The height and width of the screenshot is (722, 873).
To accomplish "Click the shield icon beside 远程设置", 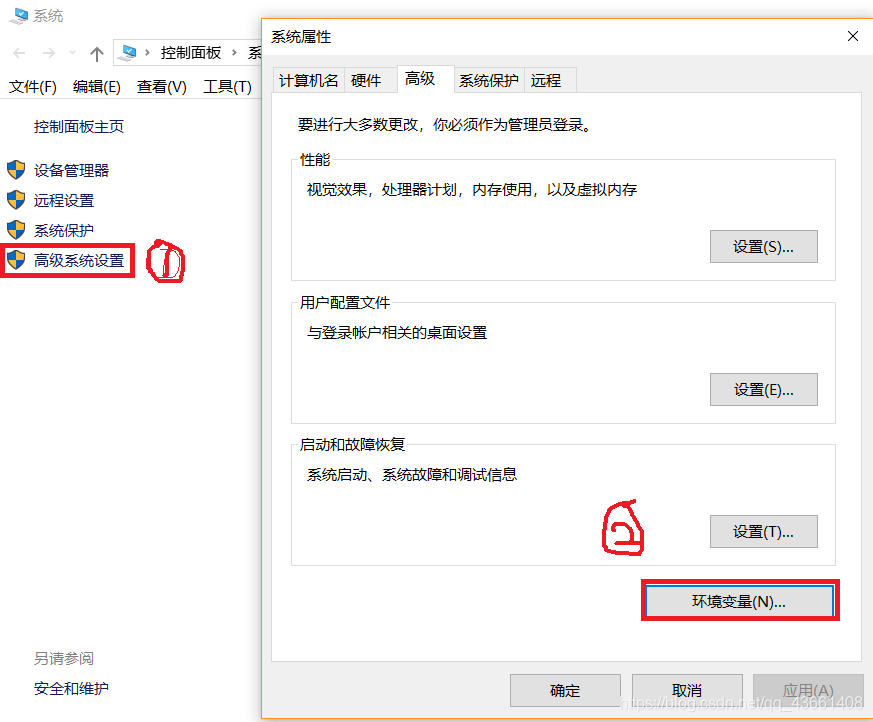I will [x=16, y=200].
